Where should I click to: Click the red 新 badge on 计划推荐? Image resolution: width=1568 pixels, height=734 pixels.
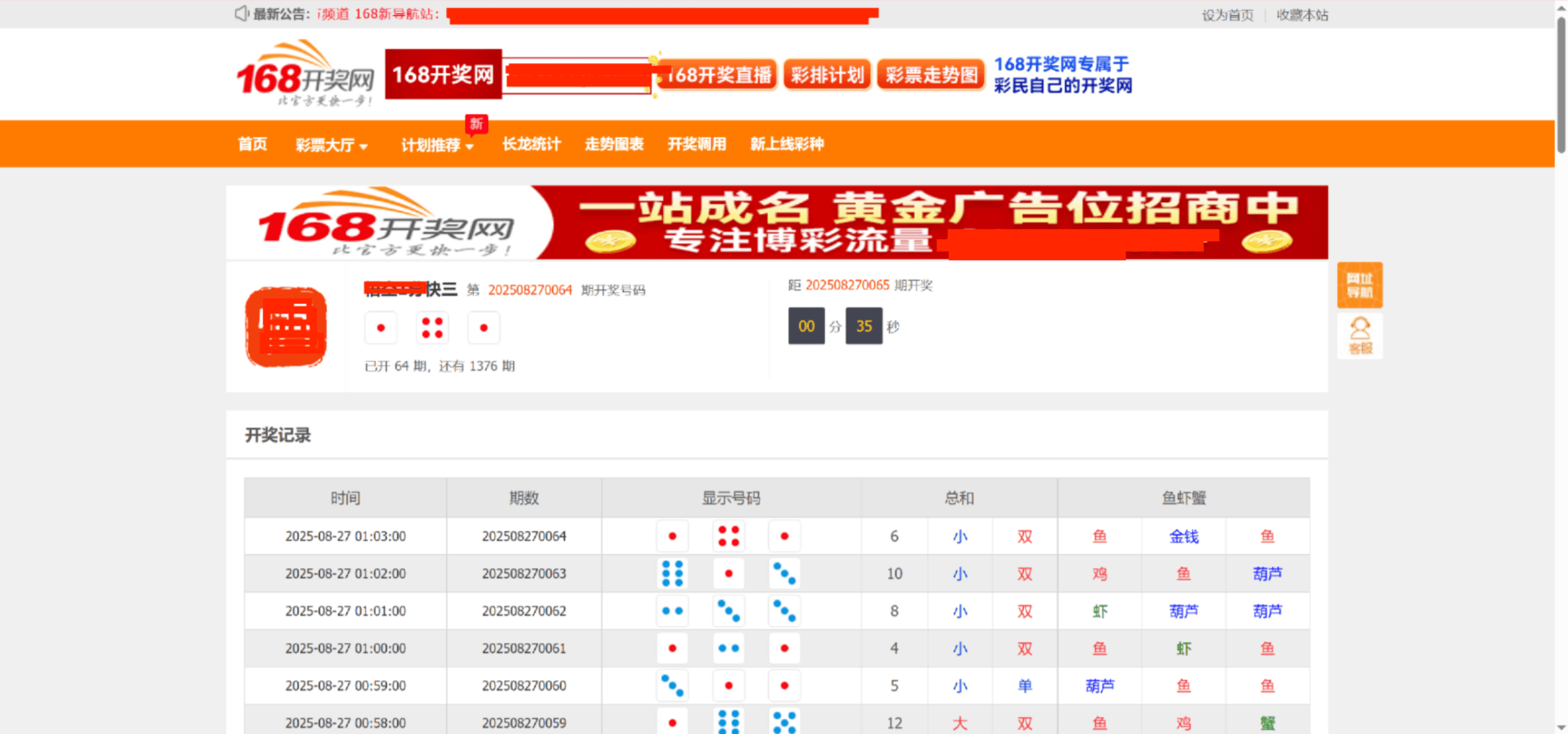coord(476,124)
